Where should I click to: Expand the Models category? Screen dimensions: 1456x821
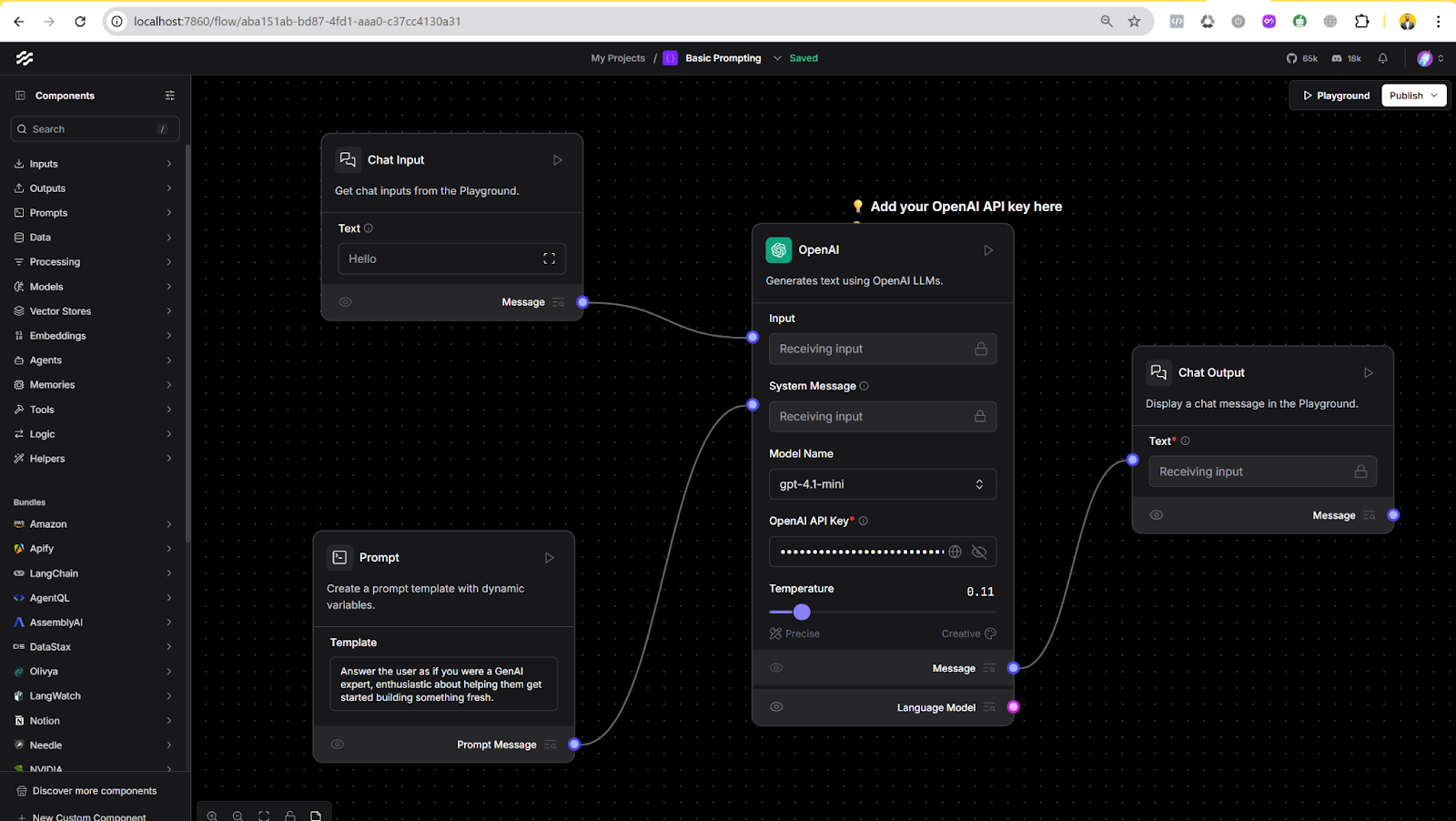(x=95, y=287)
